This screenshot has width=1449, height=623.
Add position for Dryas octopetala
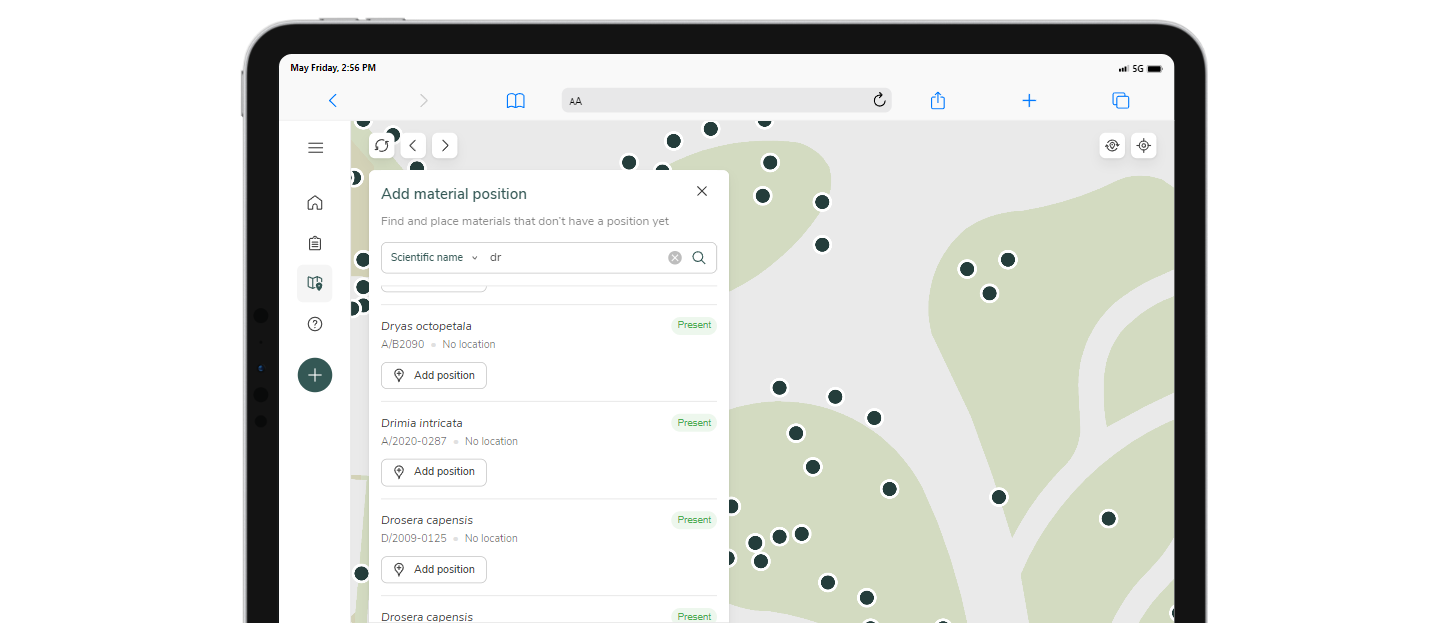pyautogui.click(x=434, y=375)
